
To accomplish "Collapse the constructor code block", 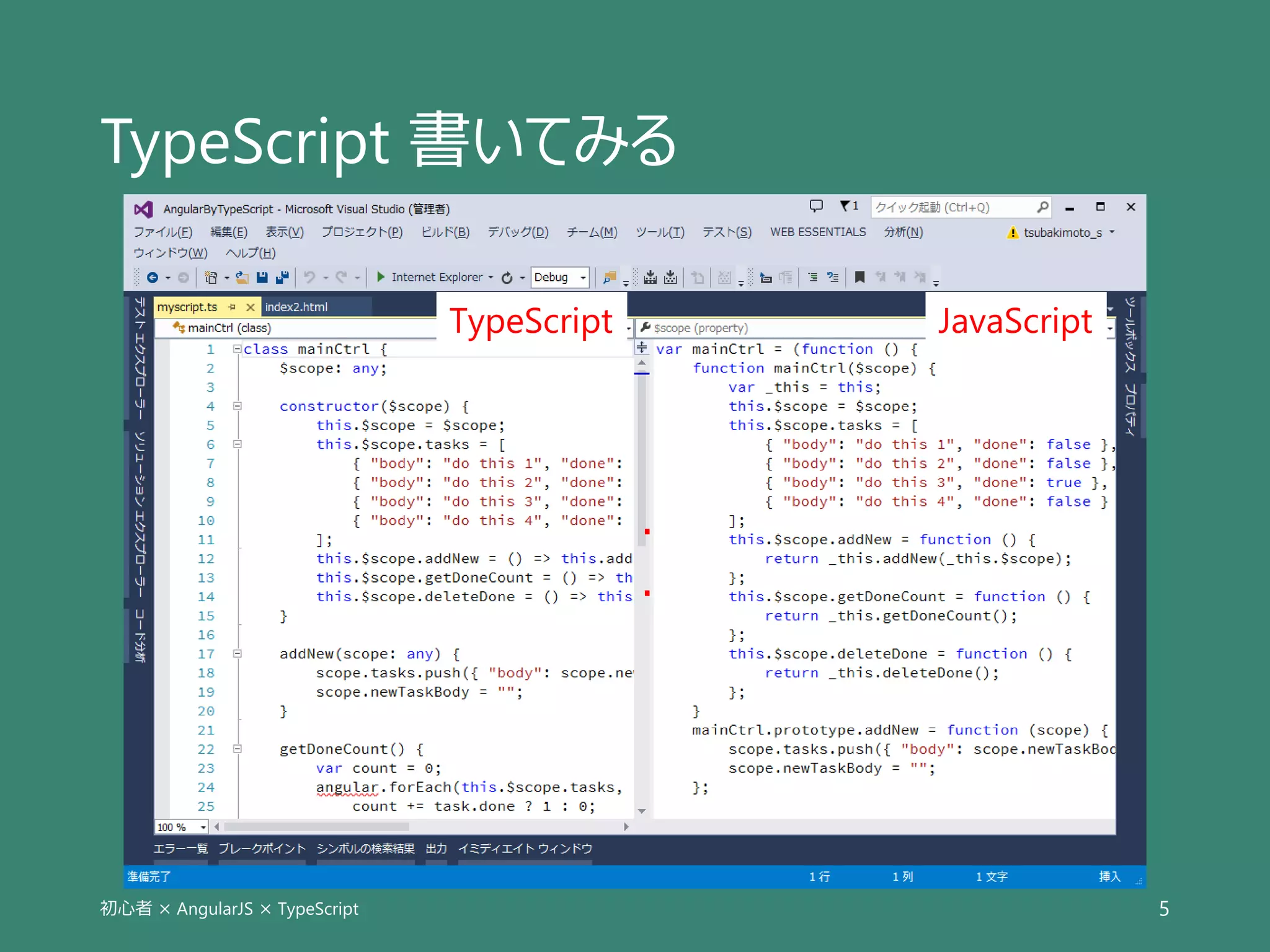I will [237, 406].
